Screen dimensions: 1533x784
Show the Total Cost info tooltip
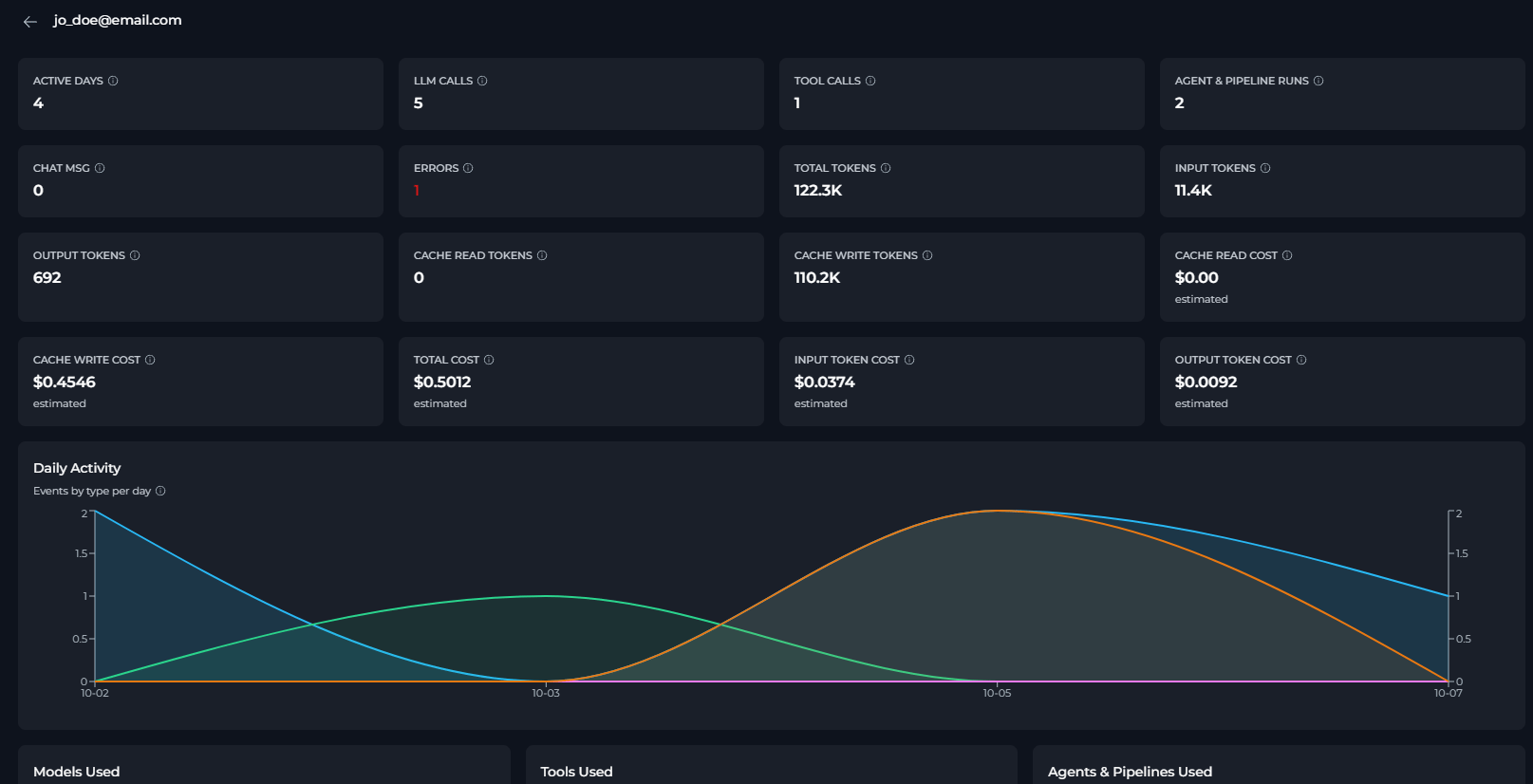coord(489,360)
